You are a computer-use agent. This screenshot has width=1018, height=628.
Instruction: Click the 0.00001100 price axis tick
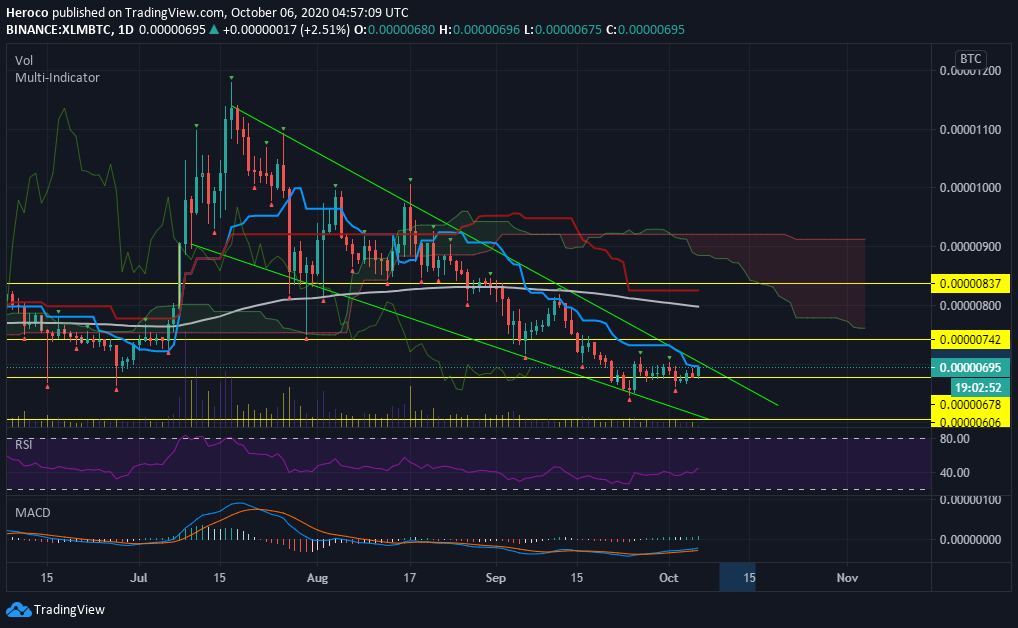970,130
